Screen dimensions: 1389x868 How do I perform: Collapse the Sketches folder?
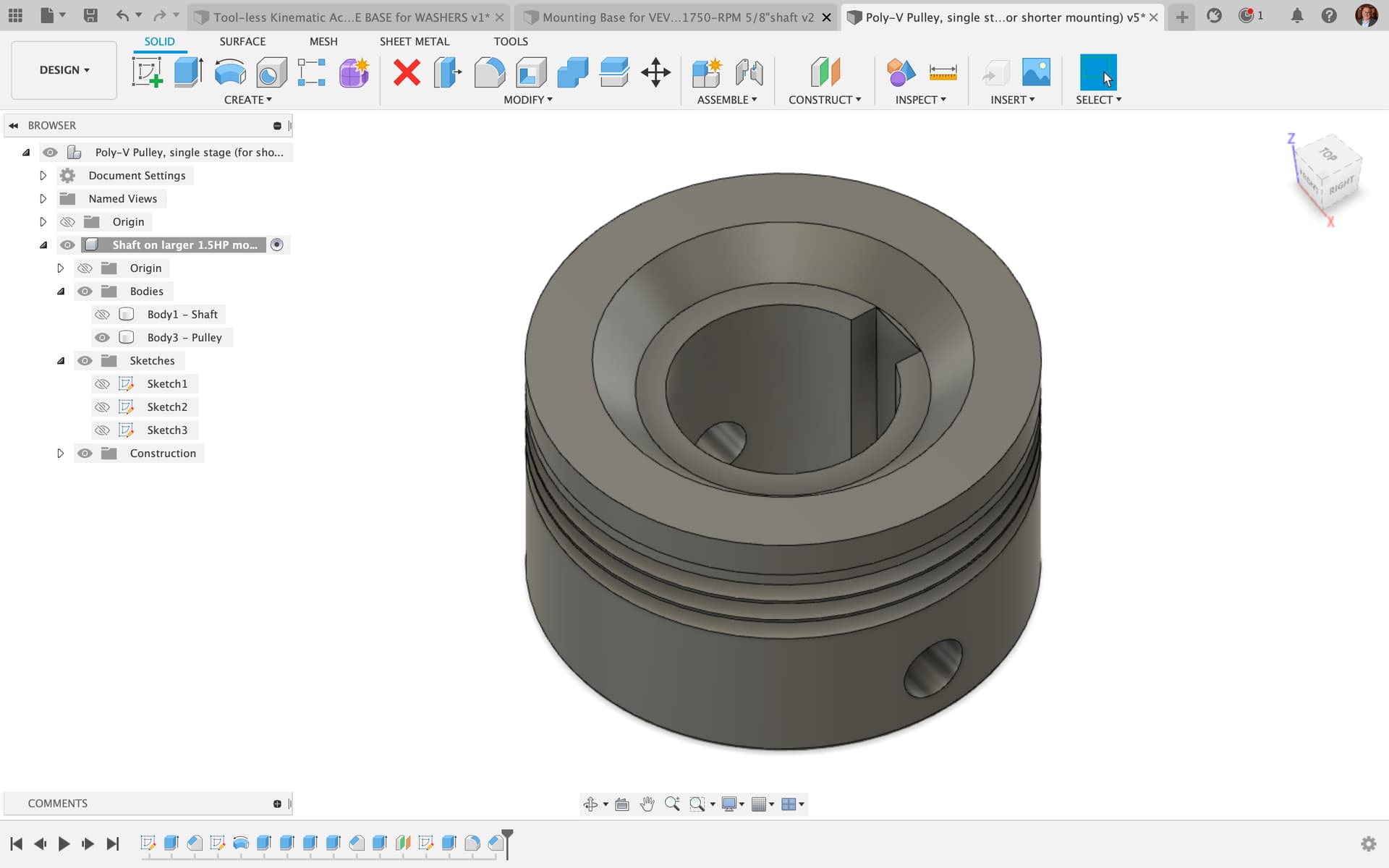pyautogui.click(x=61, y=360)
